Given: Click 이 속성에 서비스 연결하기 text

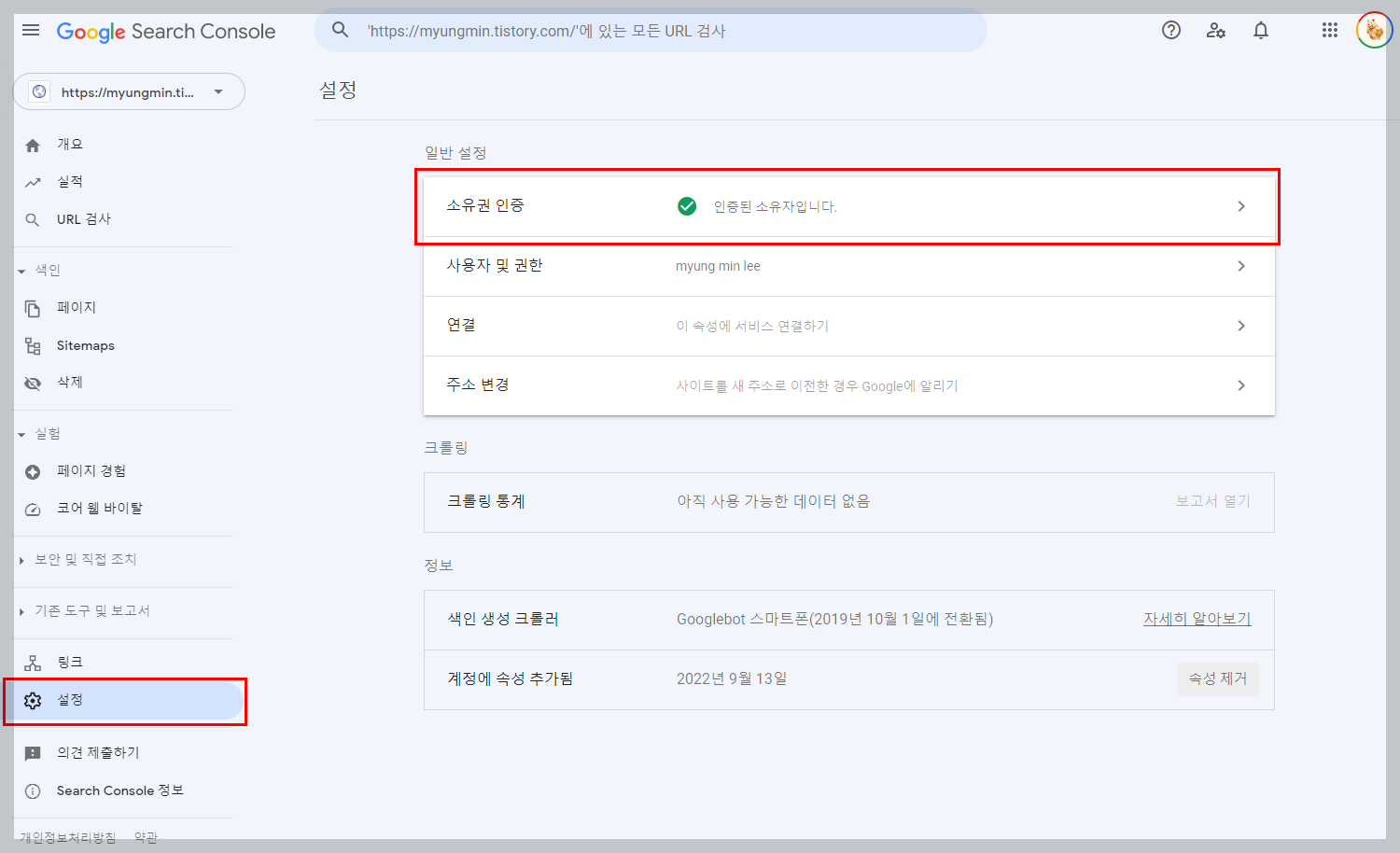Looking at the screenshot, I should (x=752, y=326).
